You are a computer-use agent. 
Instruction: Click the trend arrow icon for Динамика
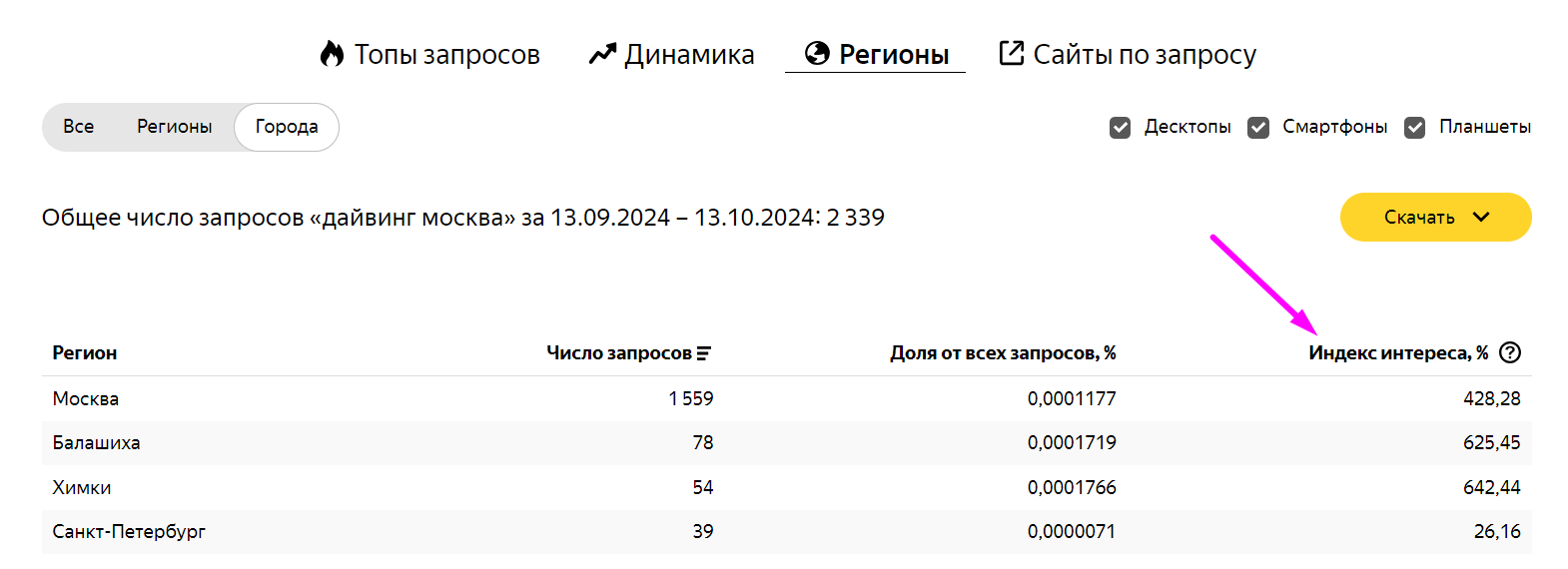(602, 54)
